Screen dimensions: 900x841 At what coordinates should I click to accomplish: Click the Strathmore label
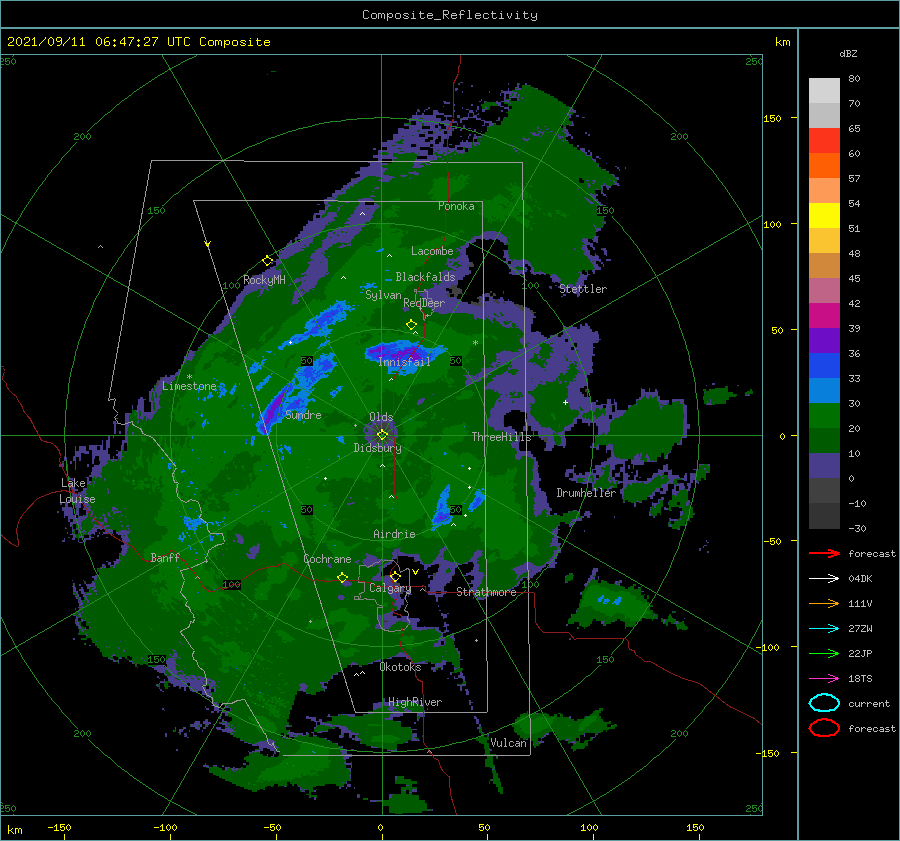tap(486, 592)
